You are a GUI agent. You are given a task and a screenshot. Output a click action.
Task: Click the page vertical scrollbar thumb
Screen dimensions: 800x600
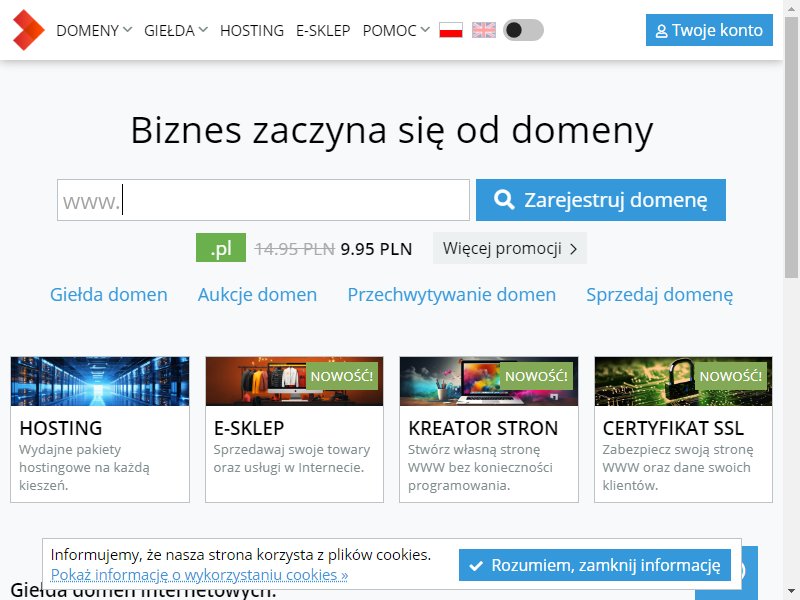pyautogui.click(x=791, y=147)
